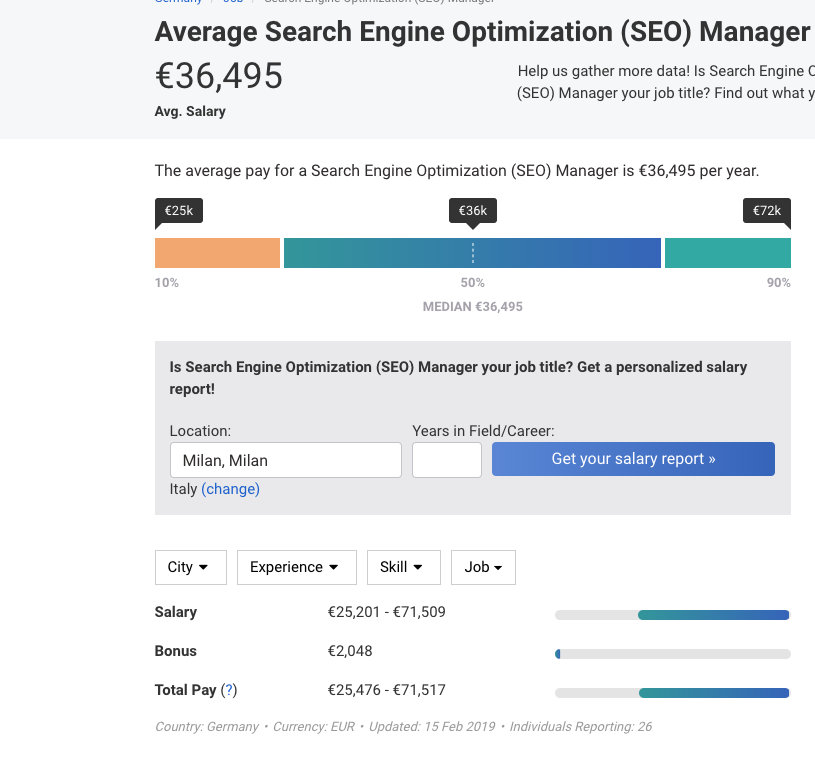Click the Get your salary report button
815x759 pixels.
[x=633, y=459]
